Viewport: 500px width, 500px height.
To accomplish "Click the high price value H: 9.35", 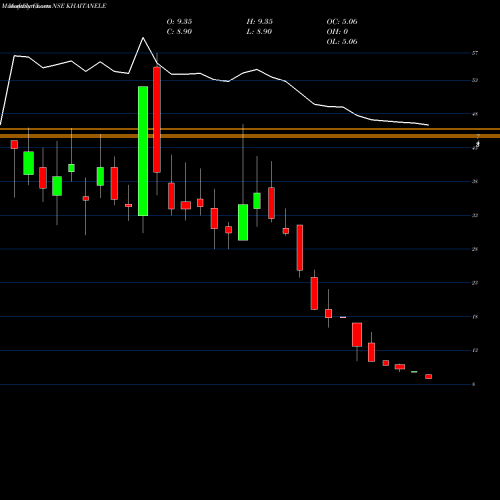I will [x=260, y=22].
